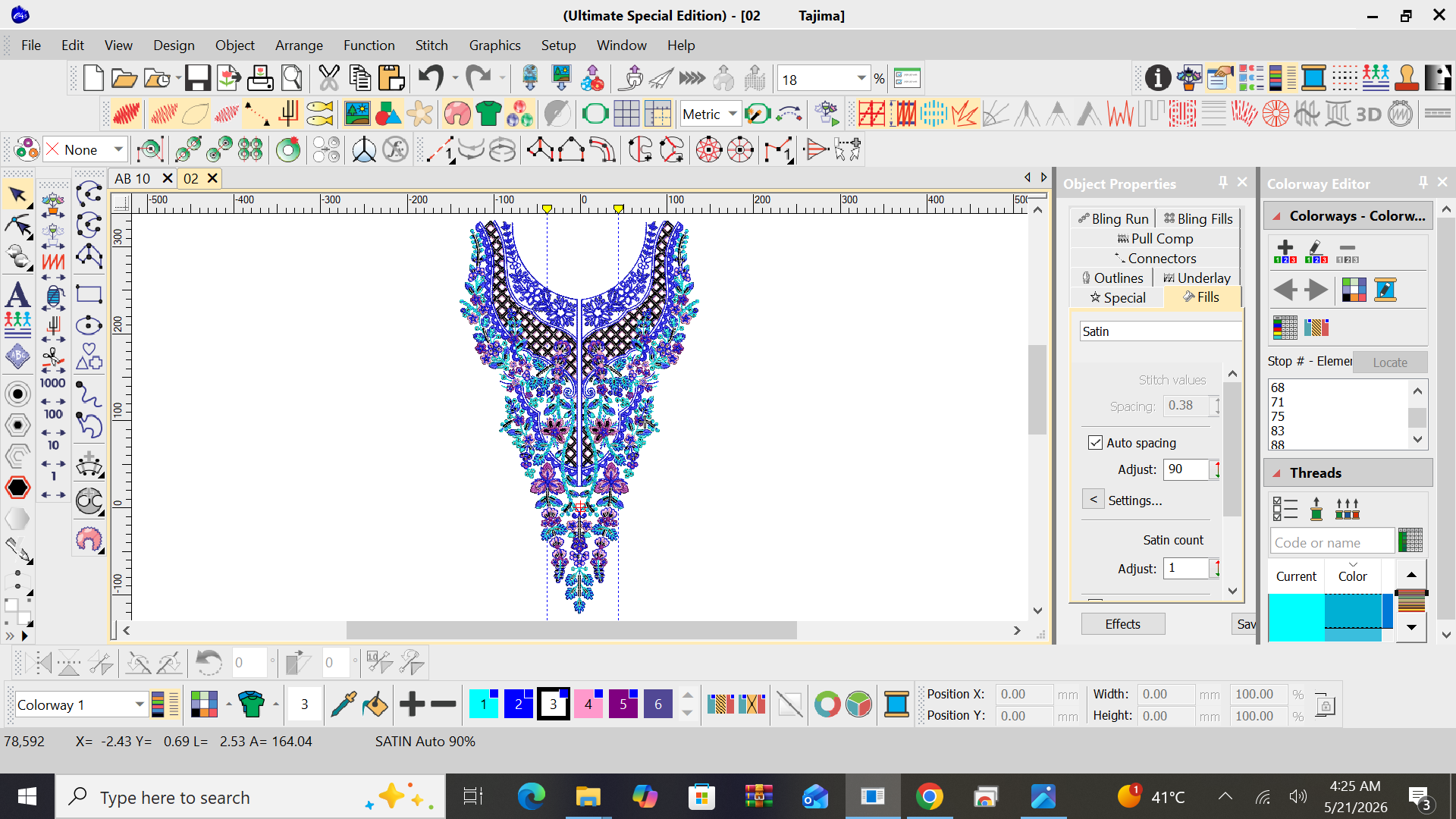
Task: Add colorway plus icon in Colorway Editor
Action: [x=1285, y=251]
